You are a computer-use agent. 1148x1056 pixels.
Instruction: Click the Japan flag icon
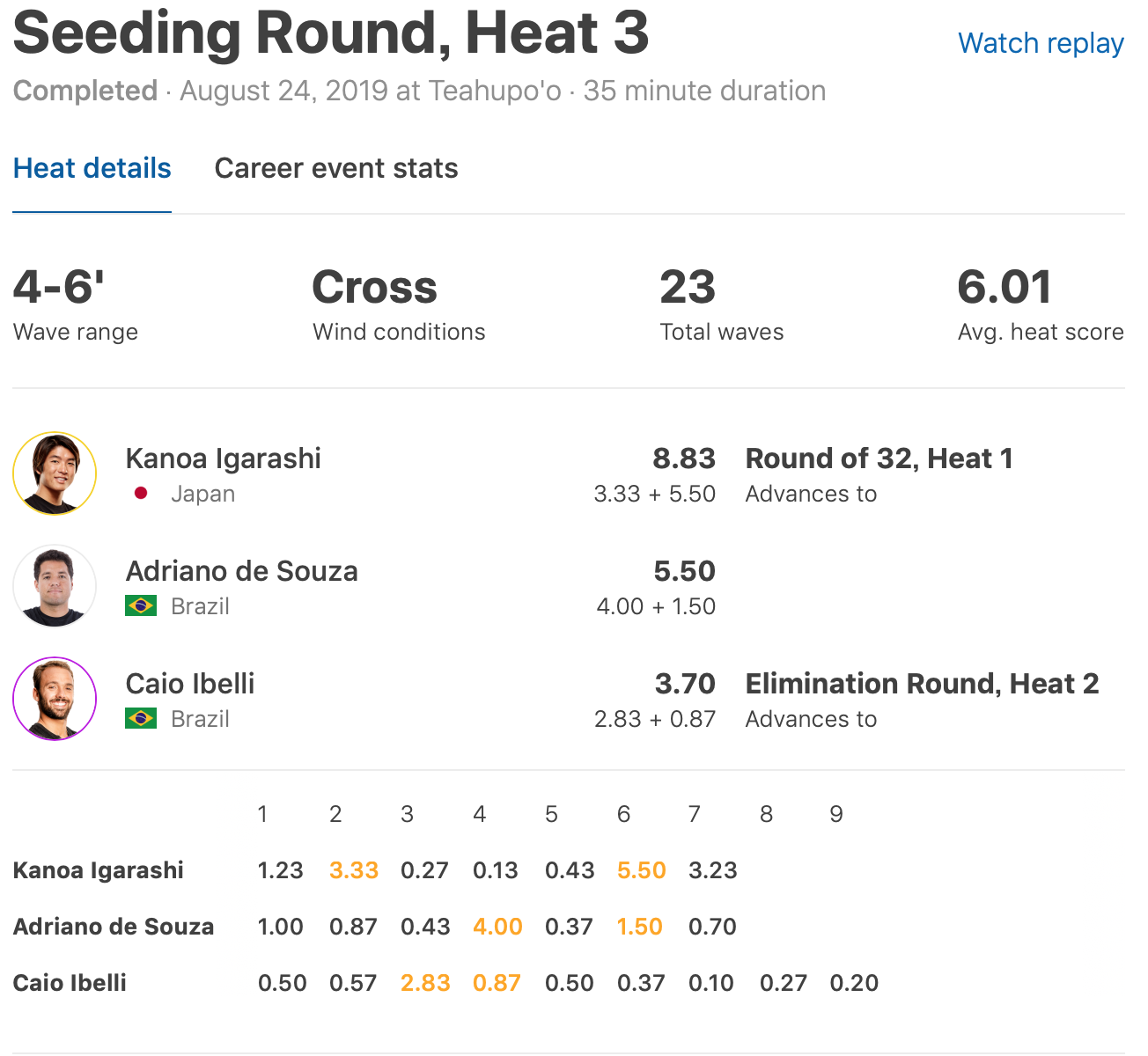(x=141, y=494)
